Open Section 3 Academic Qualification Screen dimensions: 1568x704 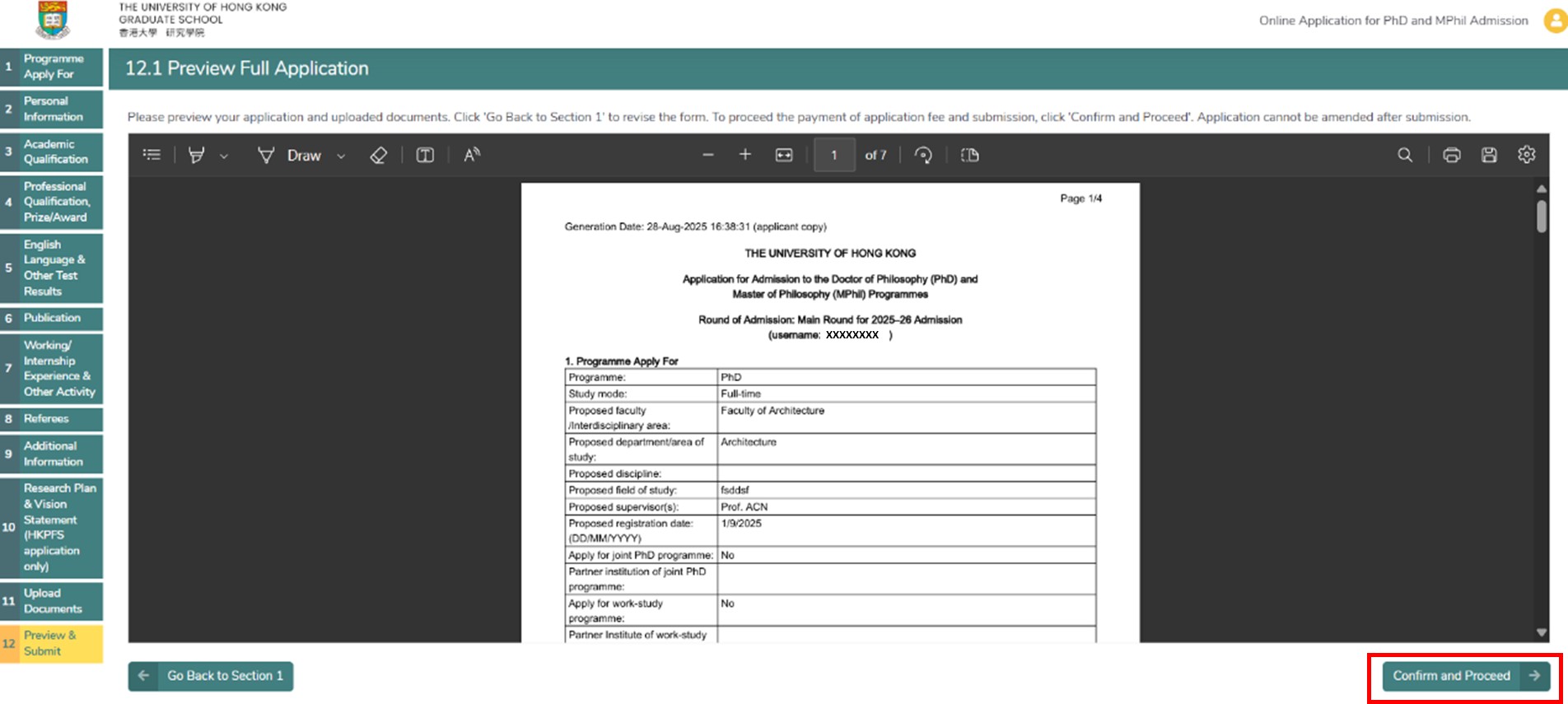pyautogui.click(x=52, y=152)
